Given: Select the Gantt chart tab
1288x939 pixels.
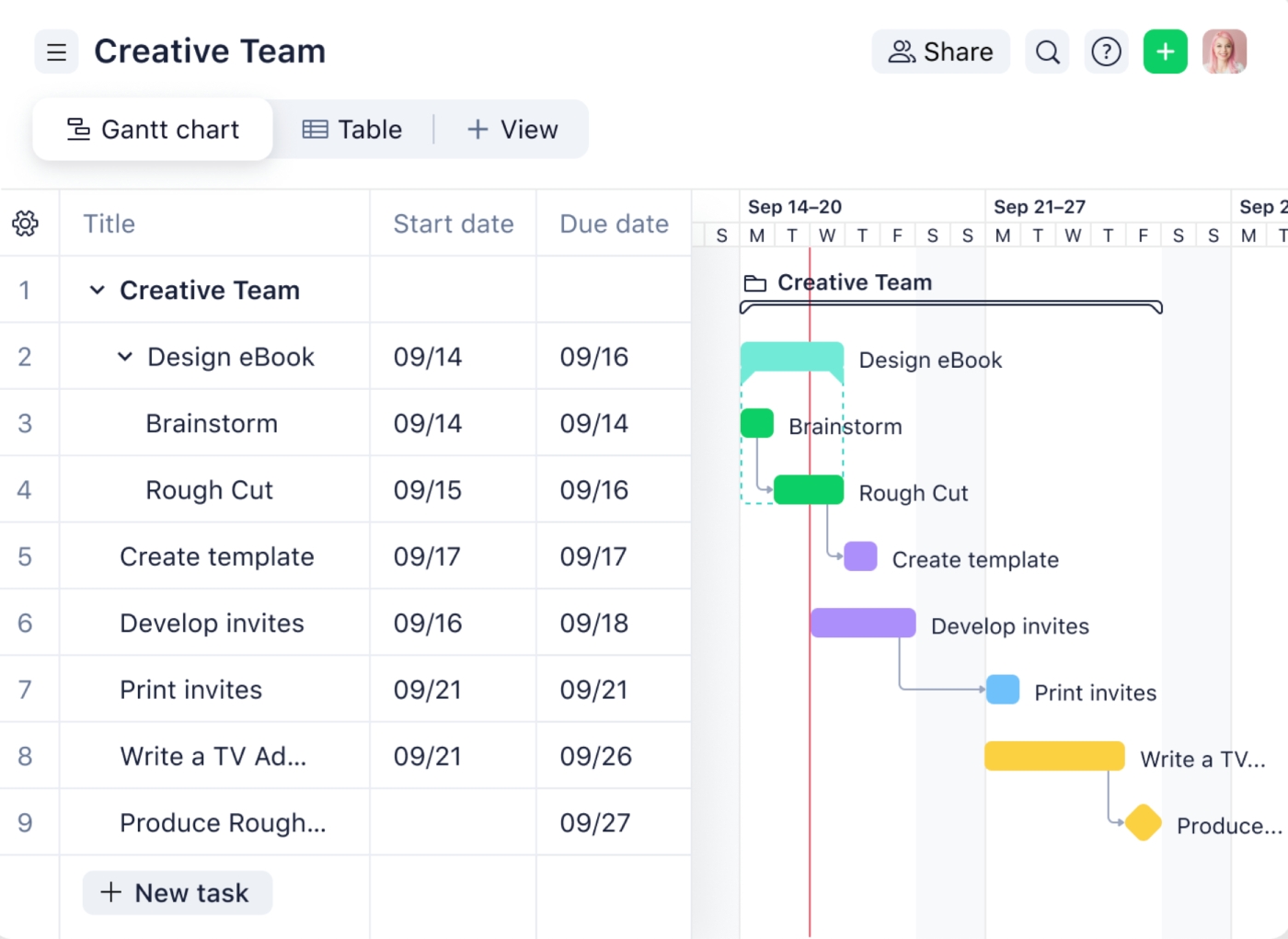Looking at the screenshot, I should pyautogui.click(x=152, y=129).
